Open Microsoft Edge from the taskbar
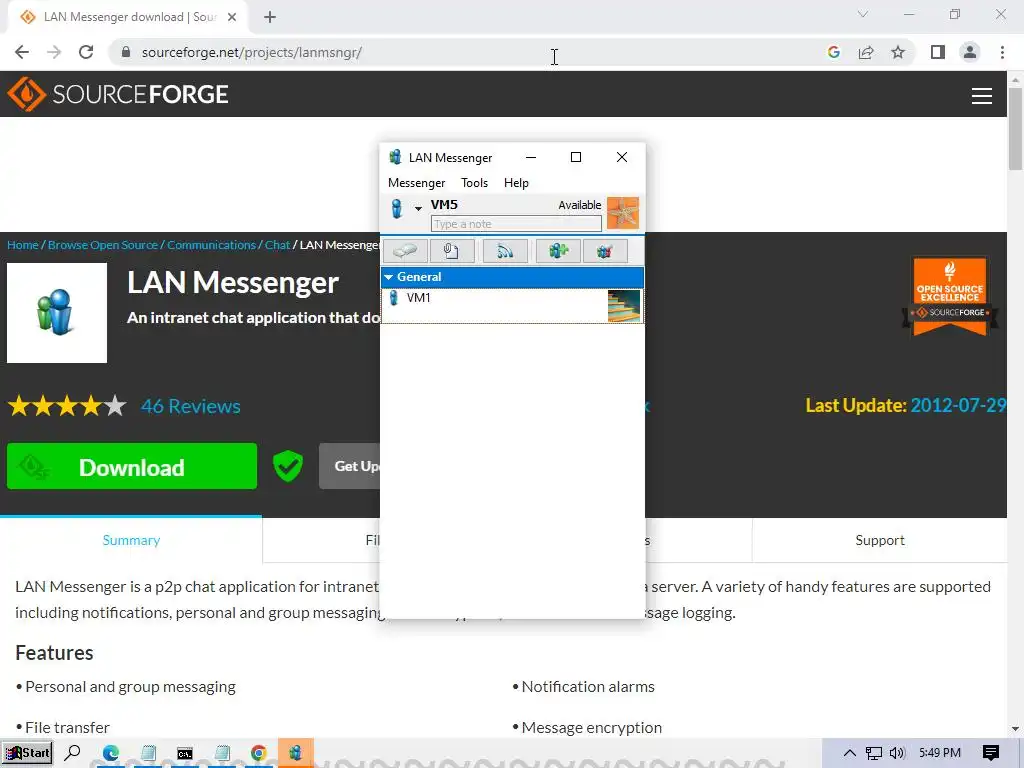Viewport: 1024px width, 768px height. coord(110,753)
